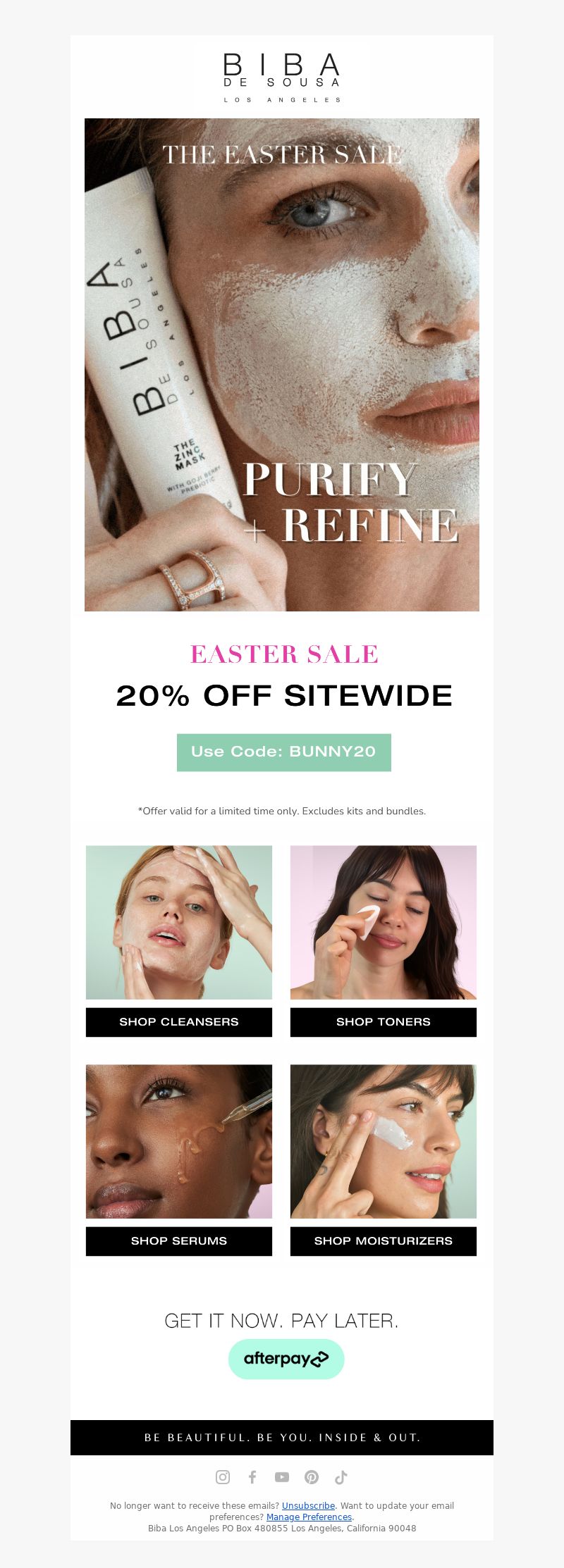564x1568 pixels.
Task: Click the Shop Toners button
Action: tap(384, 1022)
